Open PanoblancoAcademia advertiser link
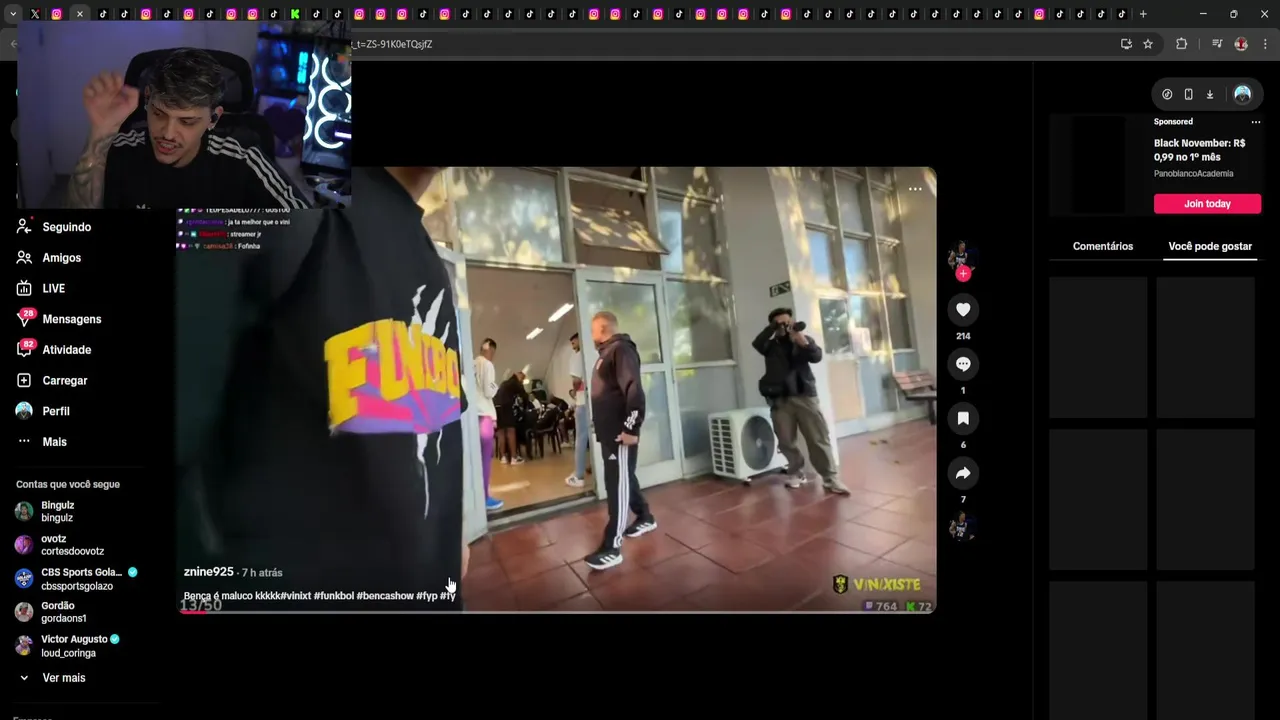 point(1193,174)
